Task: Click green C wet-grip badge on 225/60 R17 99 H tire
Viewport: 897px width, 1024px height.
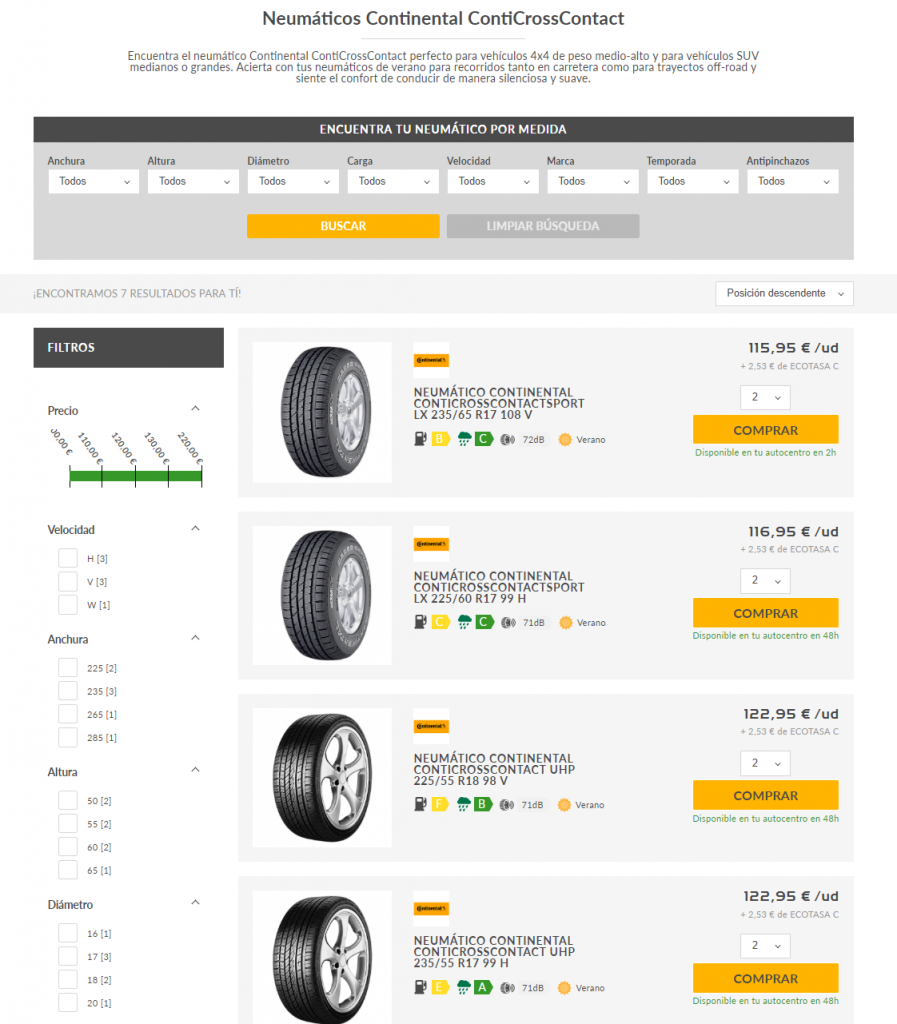Action: 484,622
